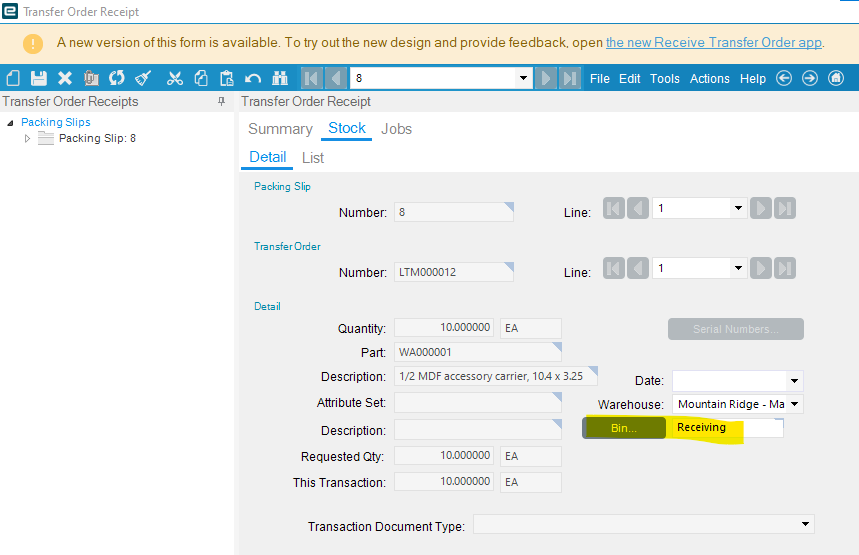Switch to the Summary tab
This screenshot has height=555, width=859.
pos(280,129)
